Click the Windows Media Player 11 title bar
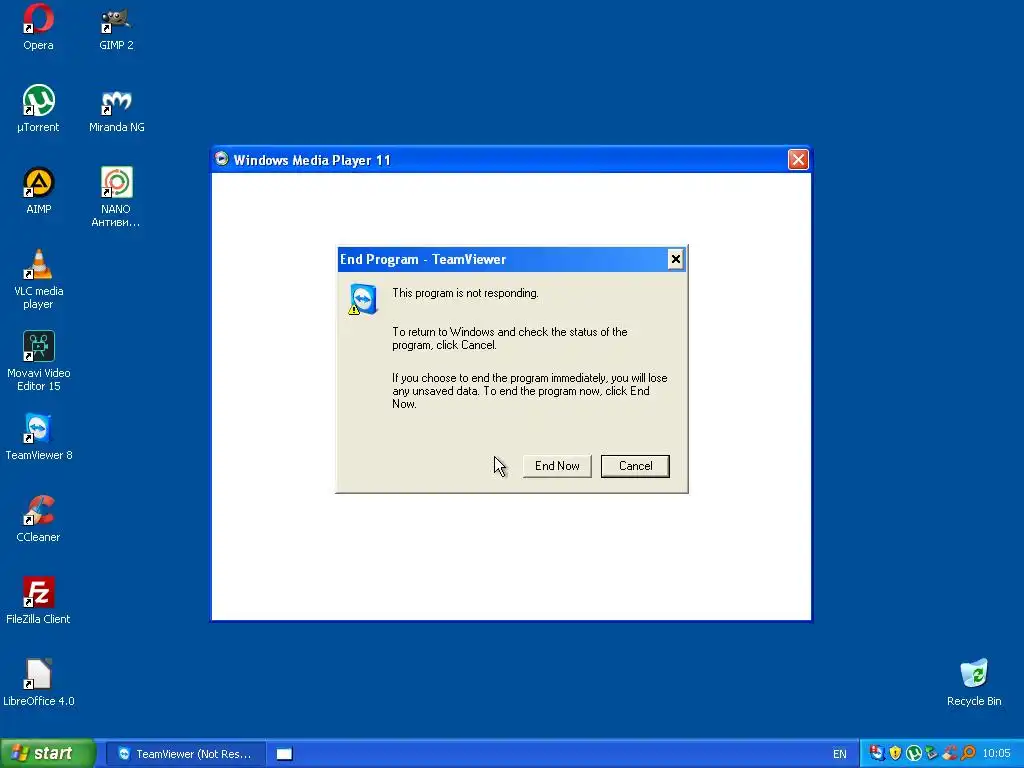Screen dimensions: 1024x768 [511, 160]
